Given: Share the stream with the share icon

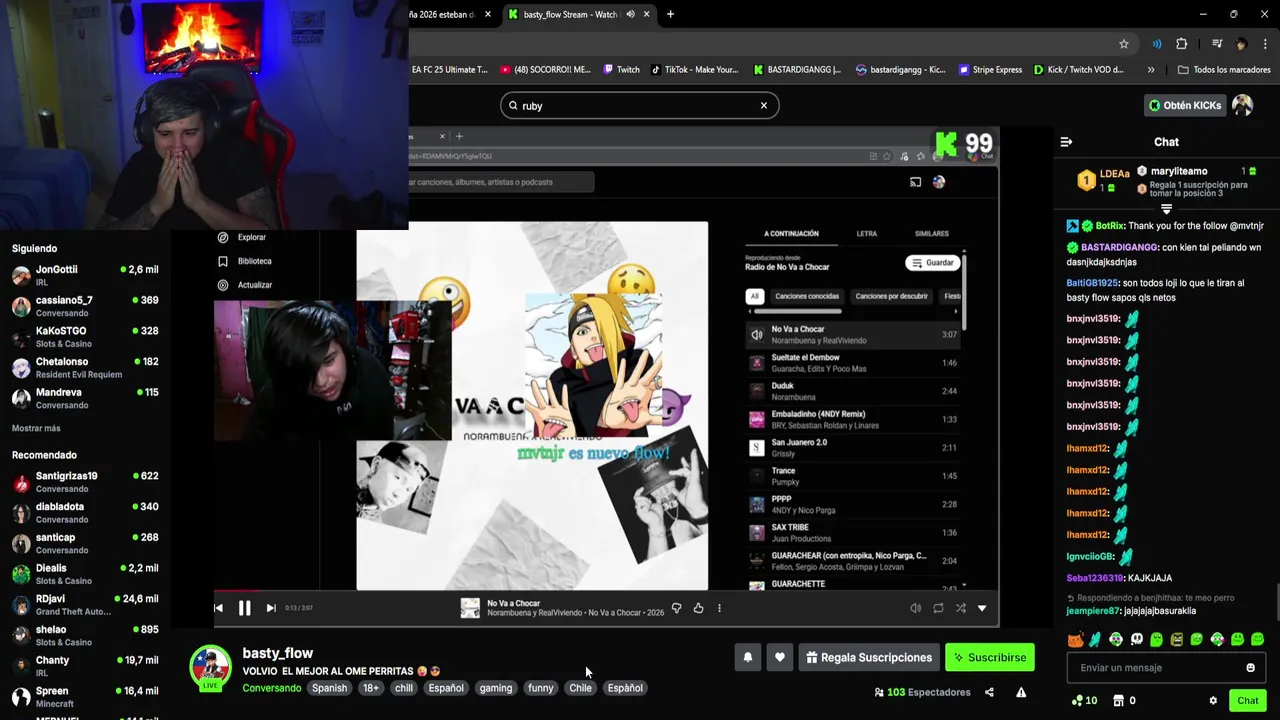Looking at the screenshot, I should [989, 692].
